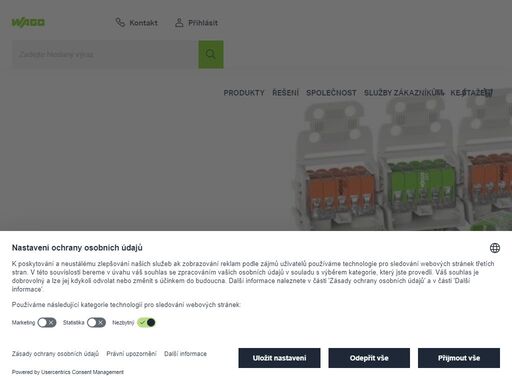Click the search term input field

(x=105, y=54)
